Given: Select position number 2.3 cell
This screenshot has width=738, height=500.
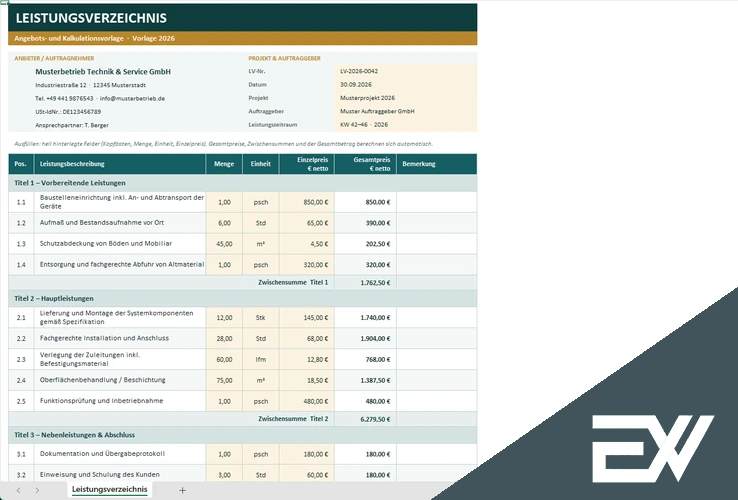Looking at the screenshot, I should pos(21,359).
